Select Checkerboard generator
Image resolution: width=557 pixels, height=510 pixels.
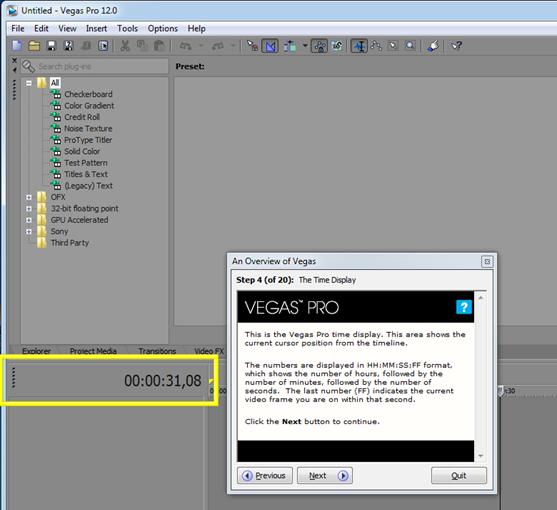point(88,94)
